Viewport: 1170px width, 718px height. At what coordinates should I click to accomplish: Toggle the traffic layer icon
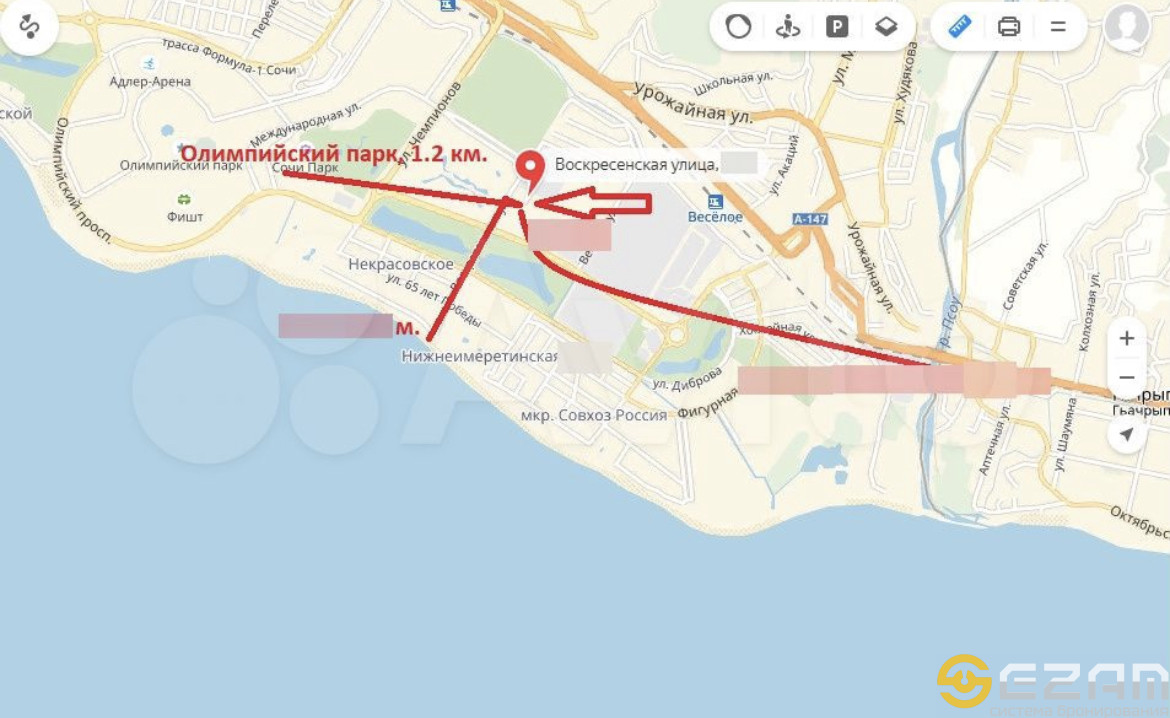[738, 27]
